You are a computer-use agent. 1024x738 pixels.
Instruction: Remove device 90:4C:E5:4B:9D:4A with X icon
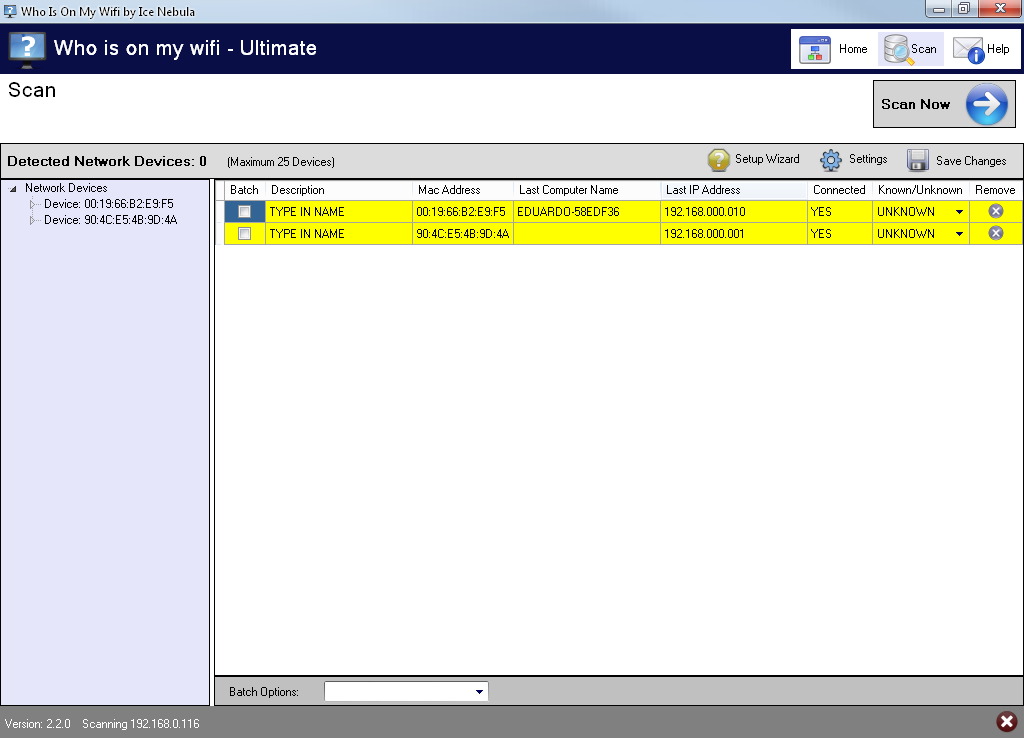point(995,233)
